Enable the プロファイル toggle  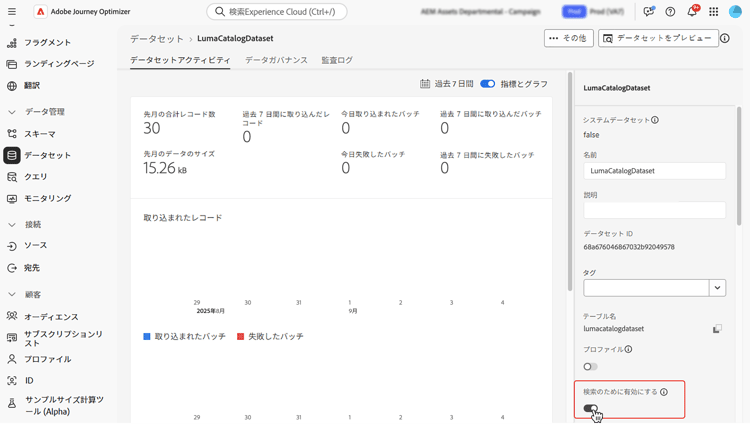[590, 367]
